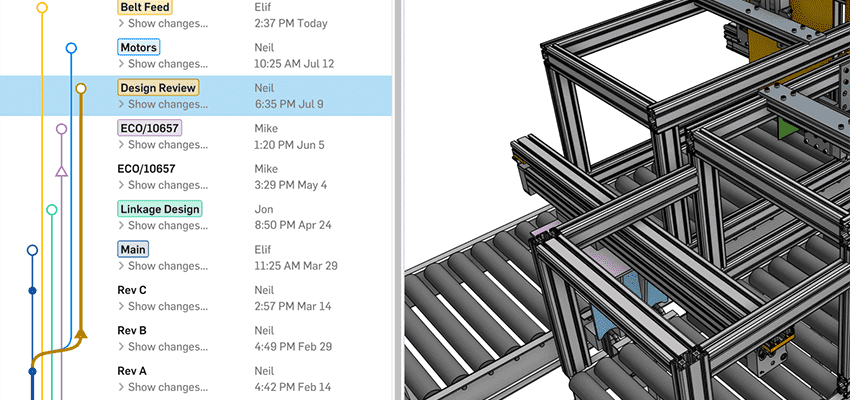Expand Show changes under Design Review

pos(163,104)
